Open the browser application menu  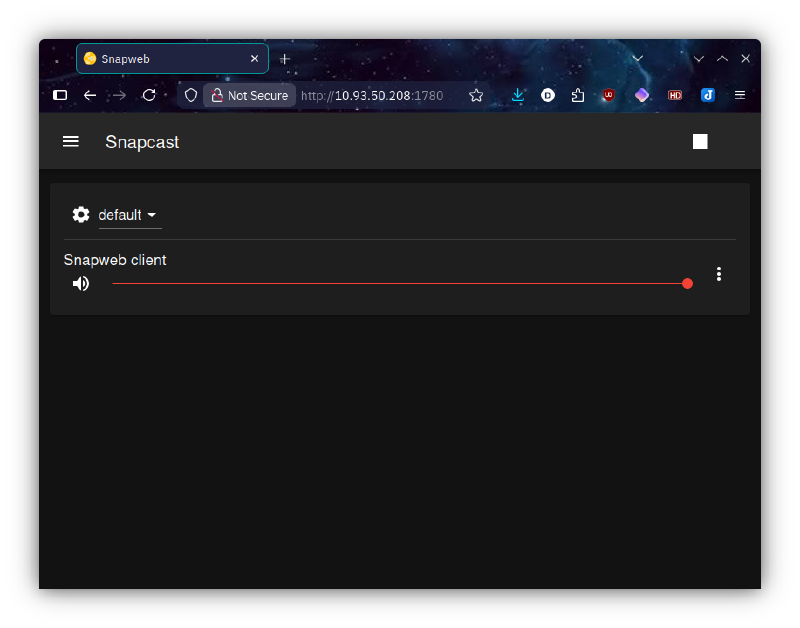click(740, 95)
